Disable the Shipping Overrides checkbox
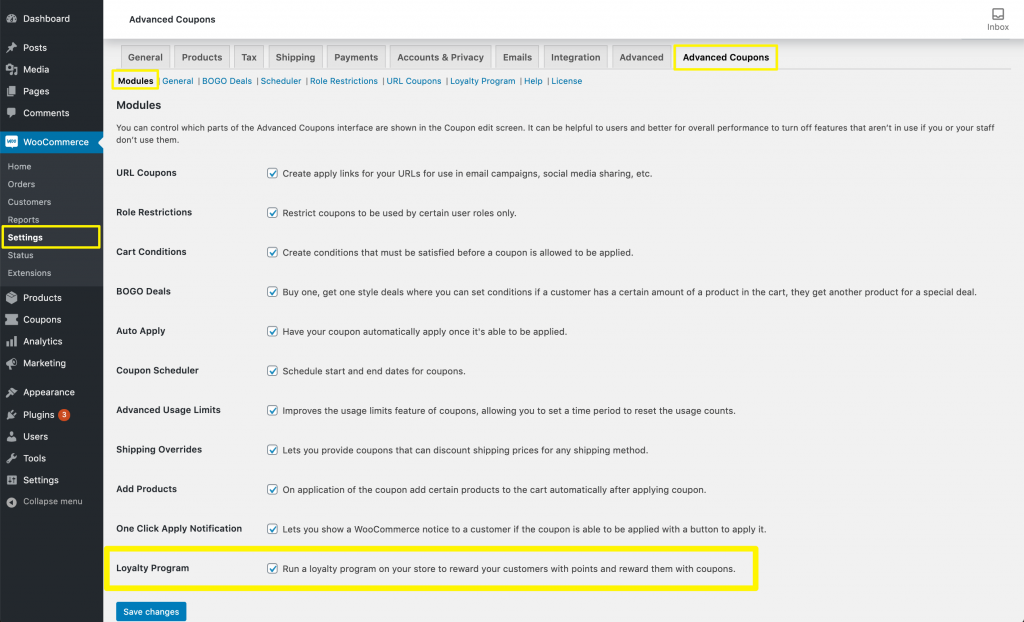 tap(272, 450)
